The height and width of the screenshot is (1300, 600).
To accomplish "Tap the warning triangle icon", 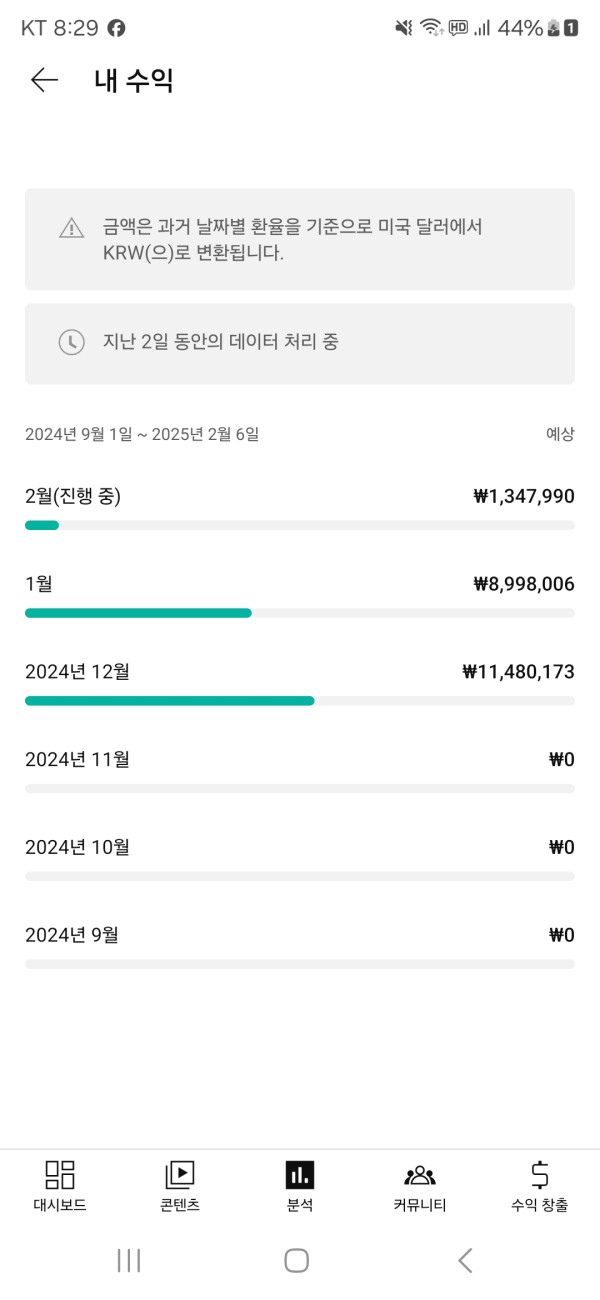I will [71, 228].
